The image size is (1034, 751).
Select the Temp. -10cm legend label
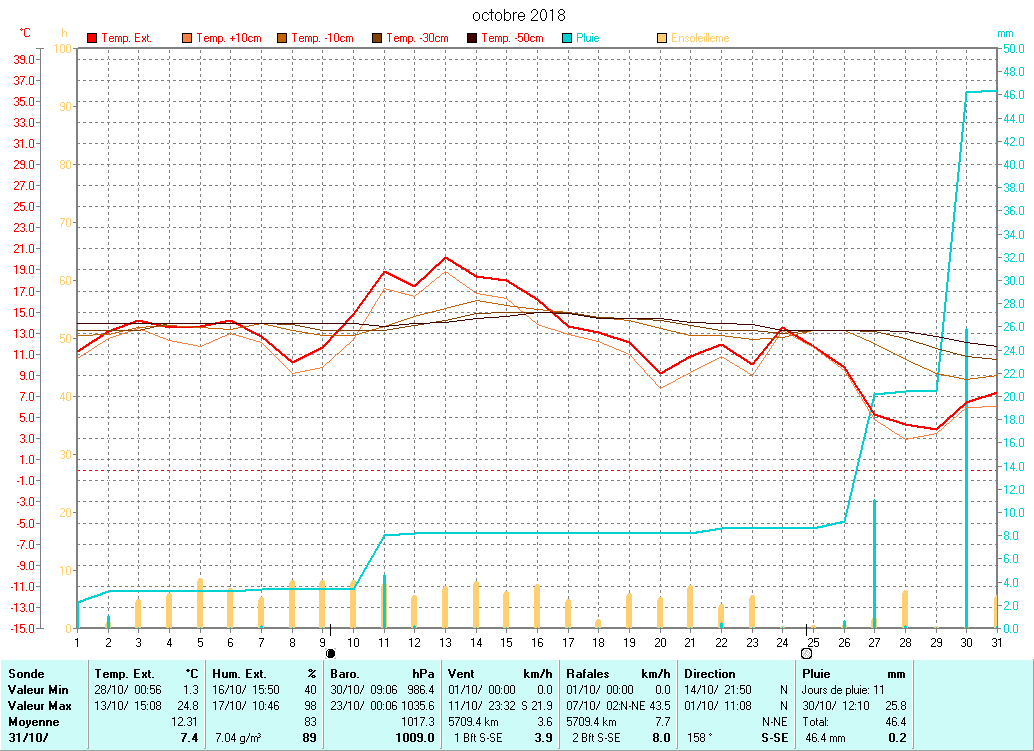point(322,38)
